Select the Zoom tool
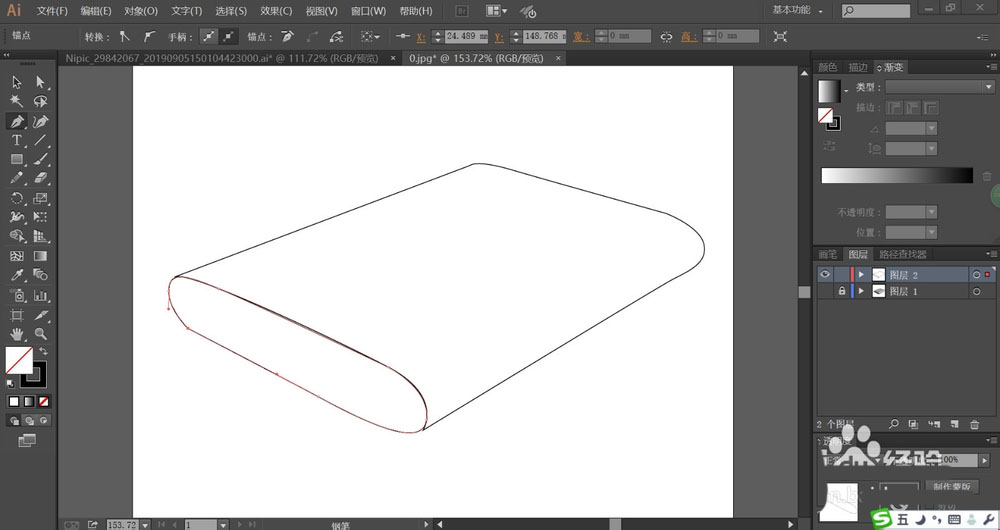Viewport: 1000px width, 530px height. coord(41,334)
